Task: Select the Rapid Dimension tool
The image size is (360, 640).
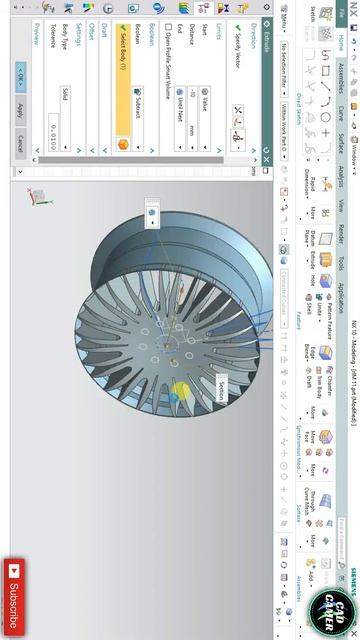Action: click(325, 185)
